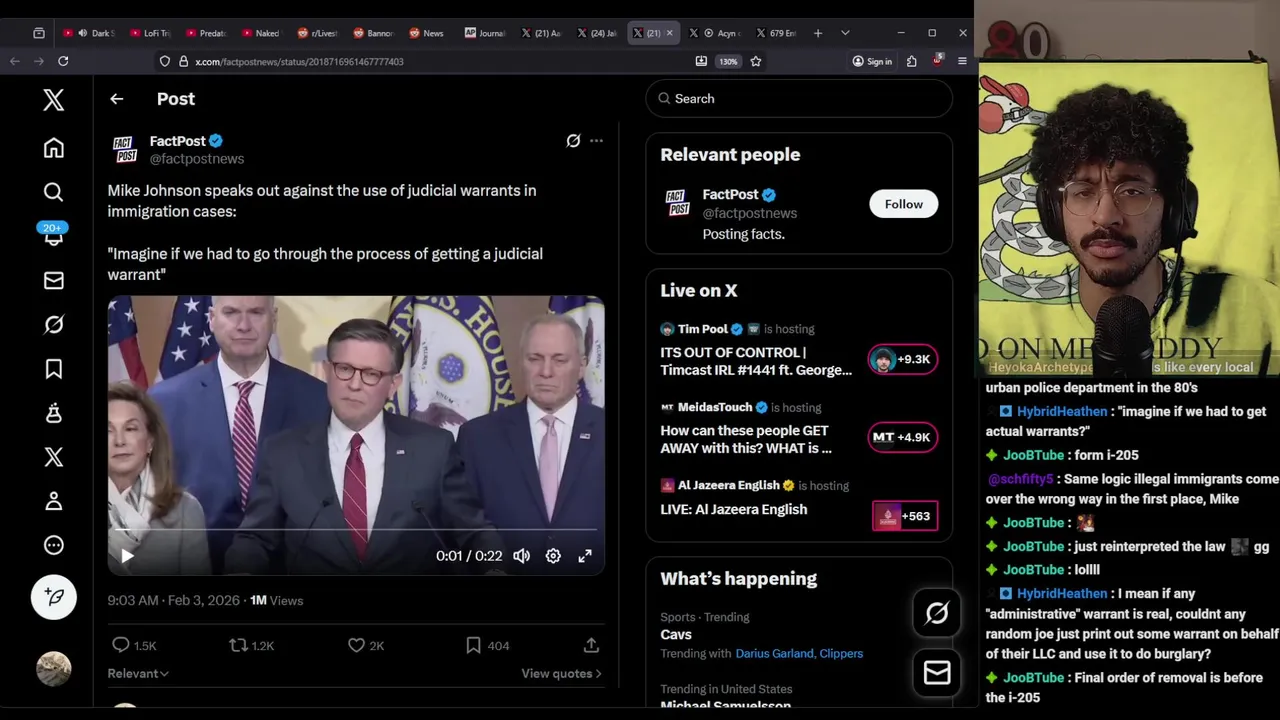Viewport: 1280px width, 720px height.
Task: Open the post's three-dot more menu
Action: tap(596, 141)
